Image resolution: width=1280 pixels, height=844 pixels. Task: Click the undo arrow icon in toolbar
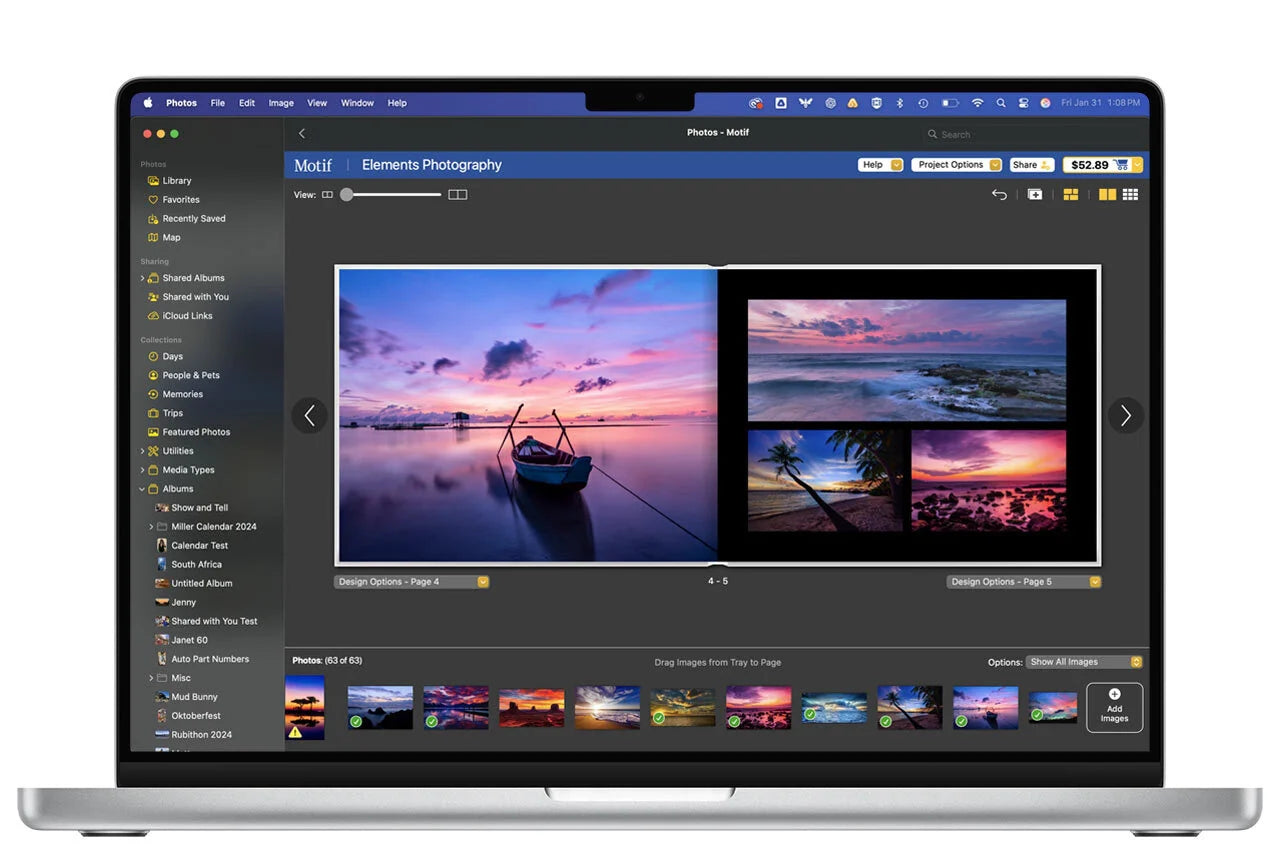pos(999,195)
